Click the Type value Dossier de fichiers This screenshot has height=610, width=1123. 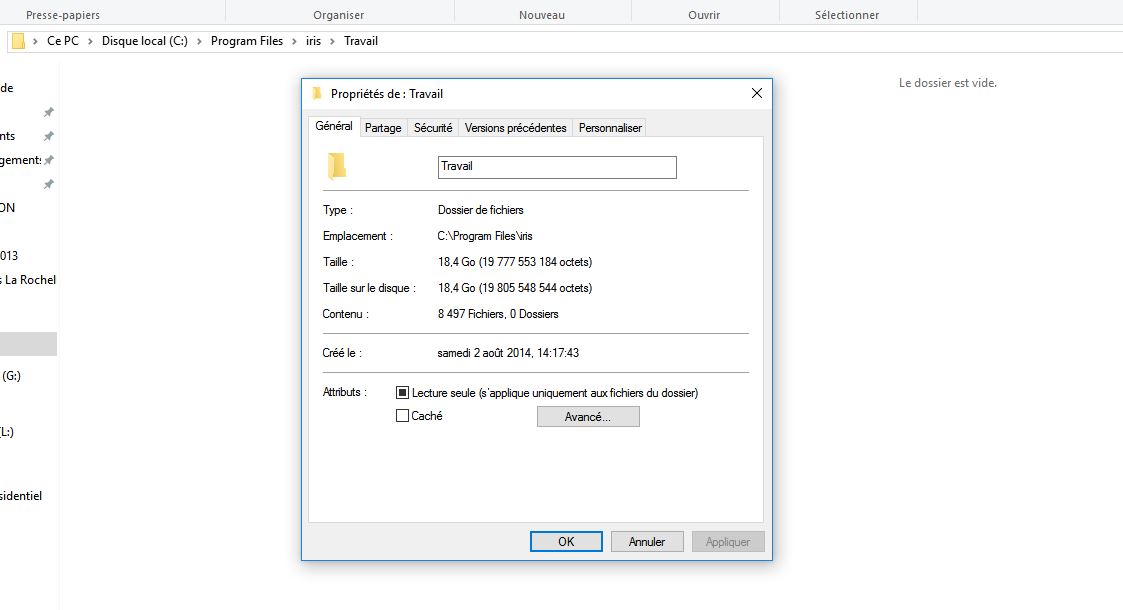481,210
